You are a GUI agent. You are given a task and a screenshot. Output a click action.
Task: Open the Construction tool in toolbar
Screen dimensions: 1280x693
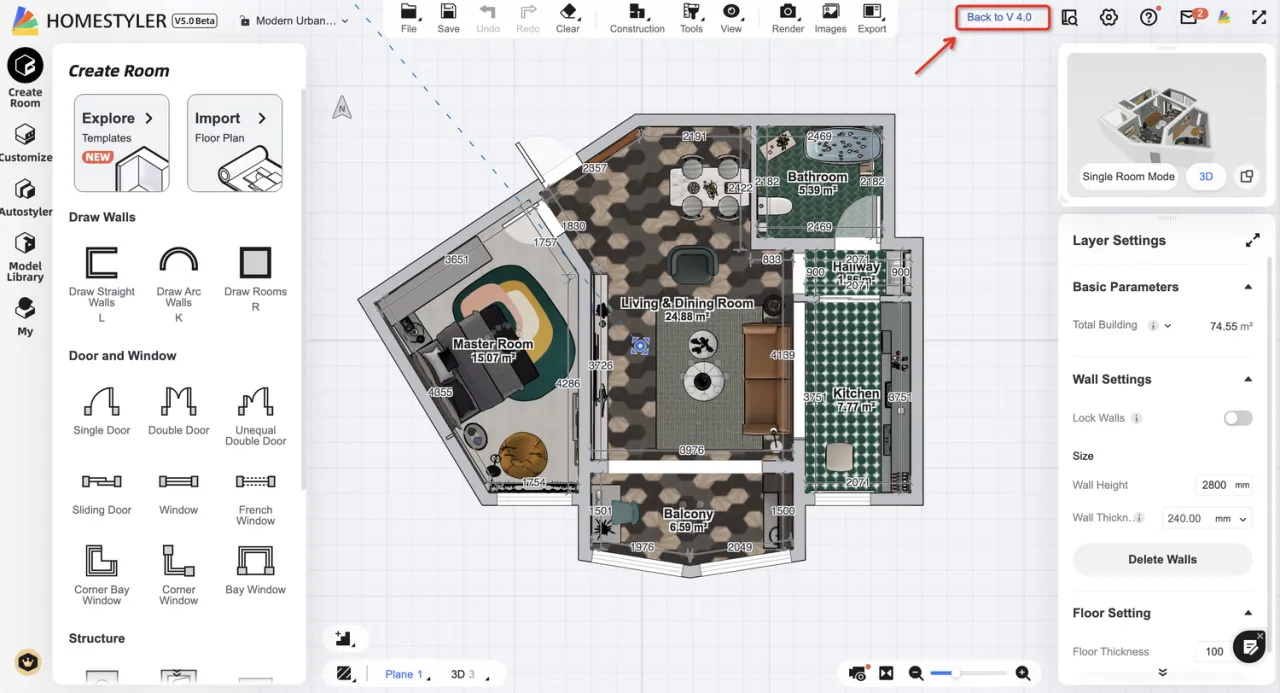click(637, 12)
